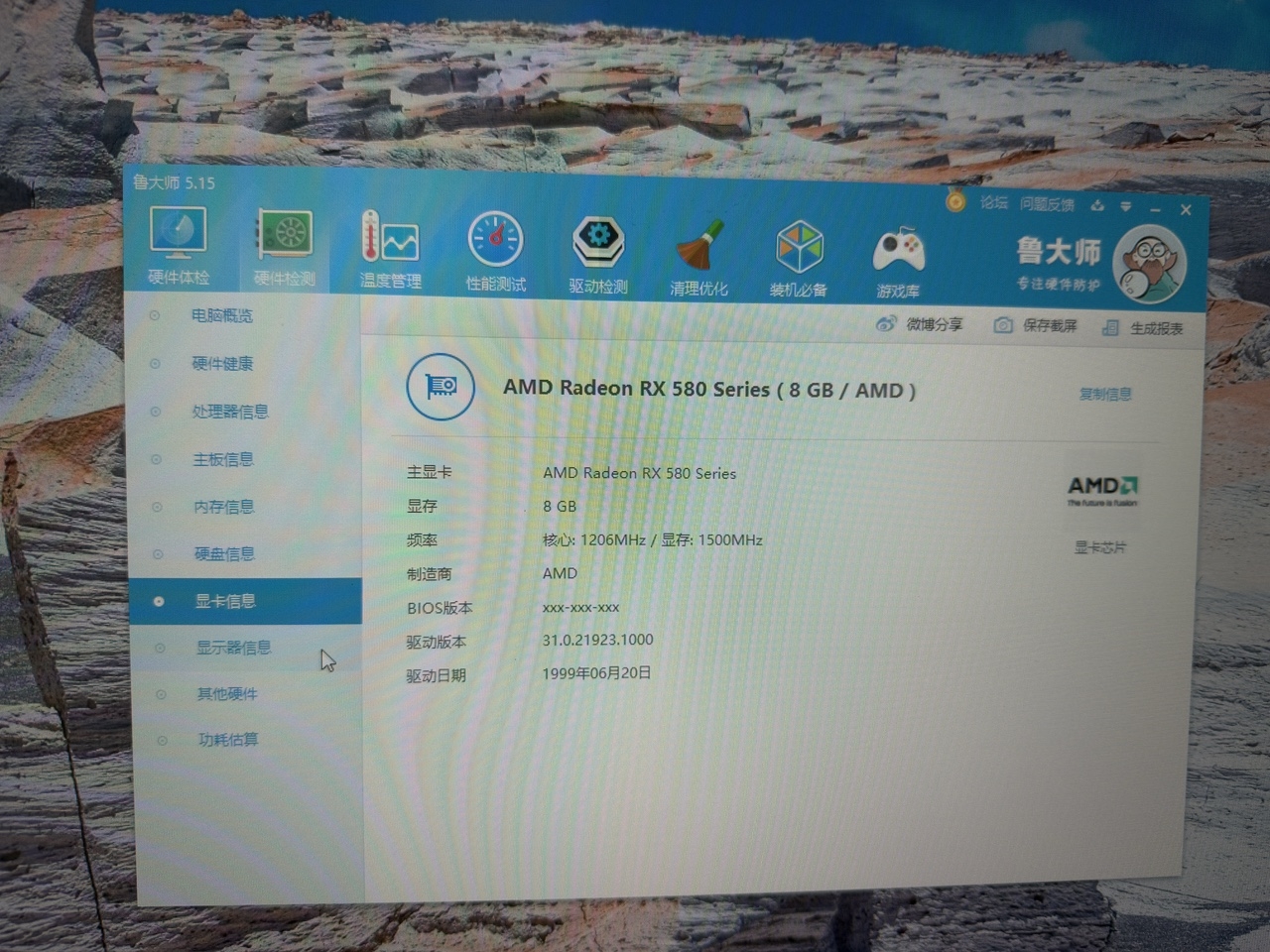
Task: Click the 专注硬件防护 slogan text
Action: click(x=1058, y=284)
